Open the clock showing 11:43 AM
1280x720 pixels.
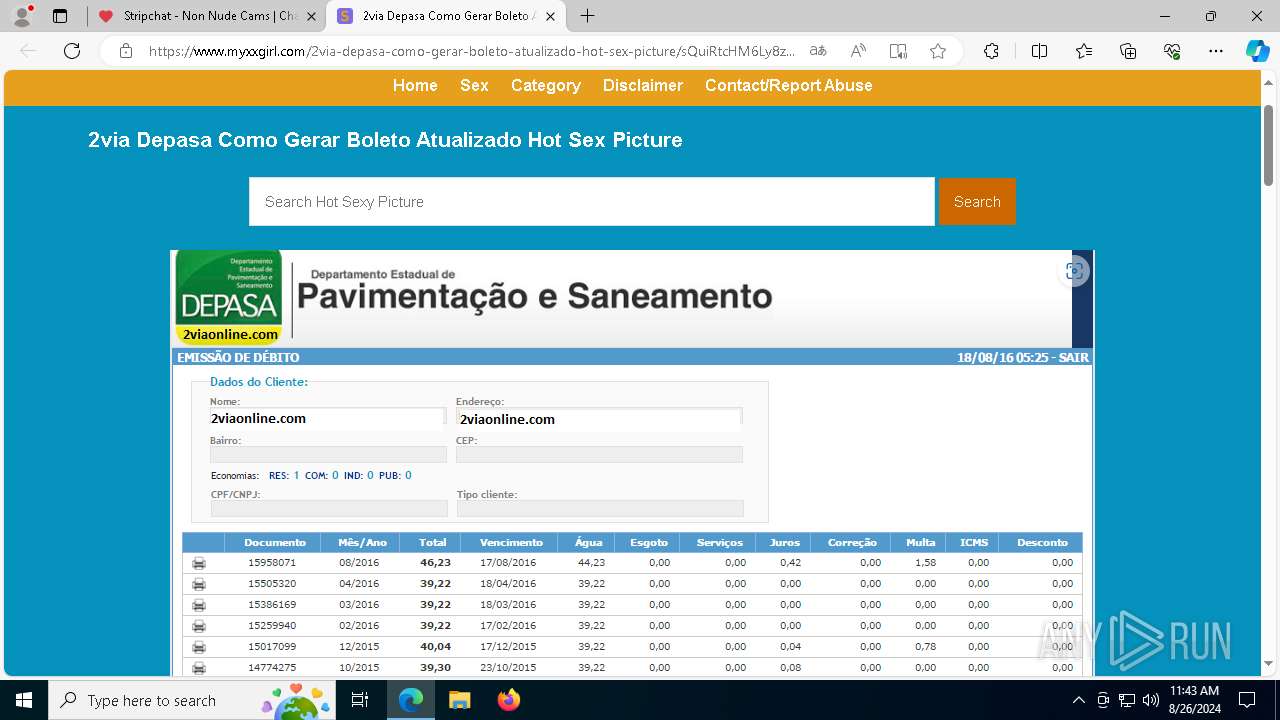pyautogui.click(x=1194, y=700)
